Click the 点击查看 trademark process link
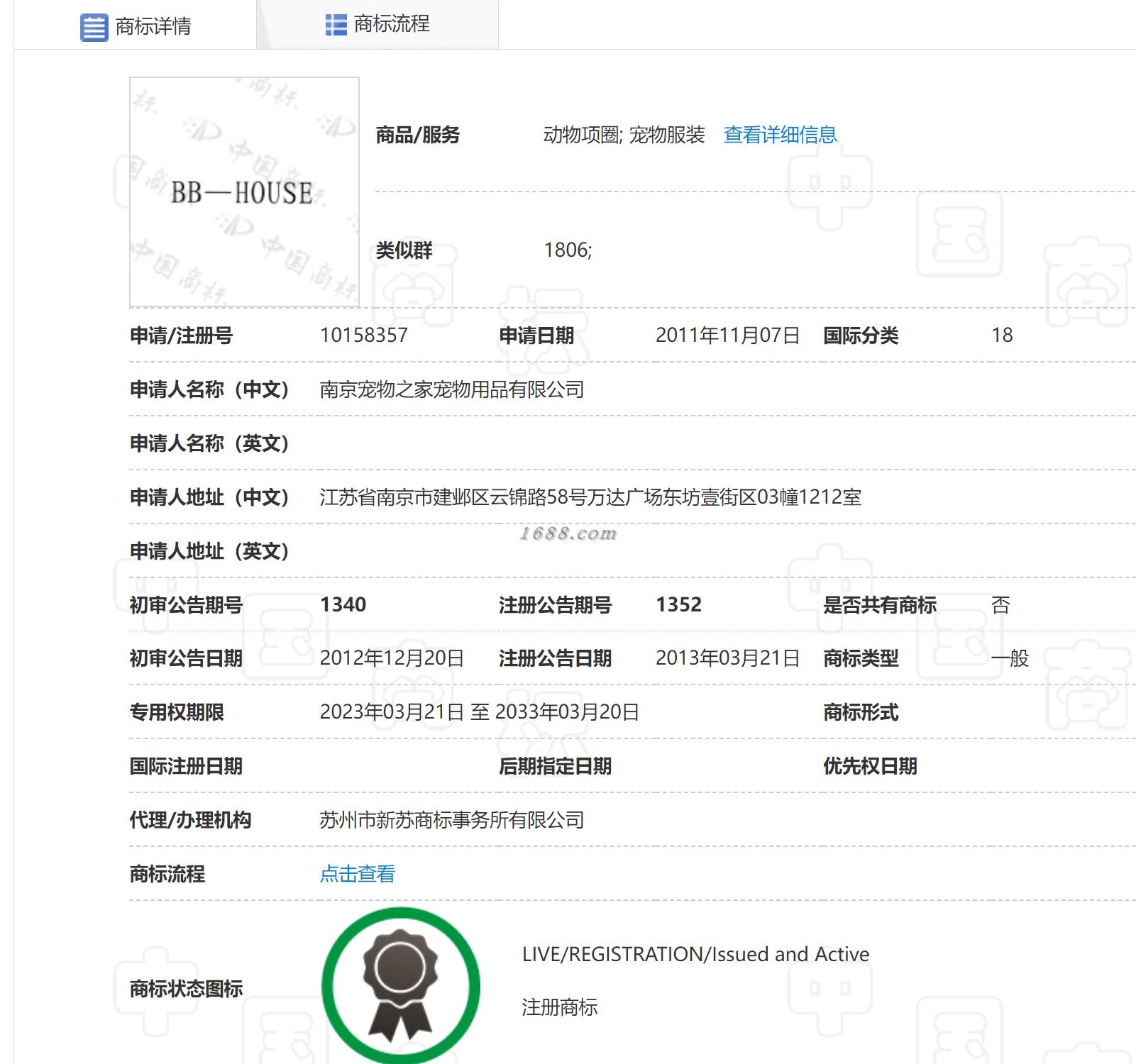 (x=357, y=874)
